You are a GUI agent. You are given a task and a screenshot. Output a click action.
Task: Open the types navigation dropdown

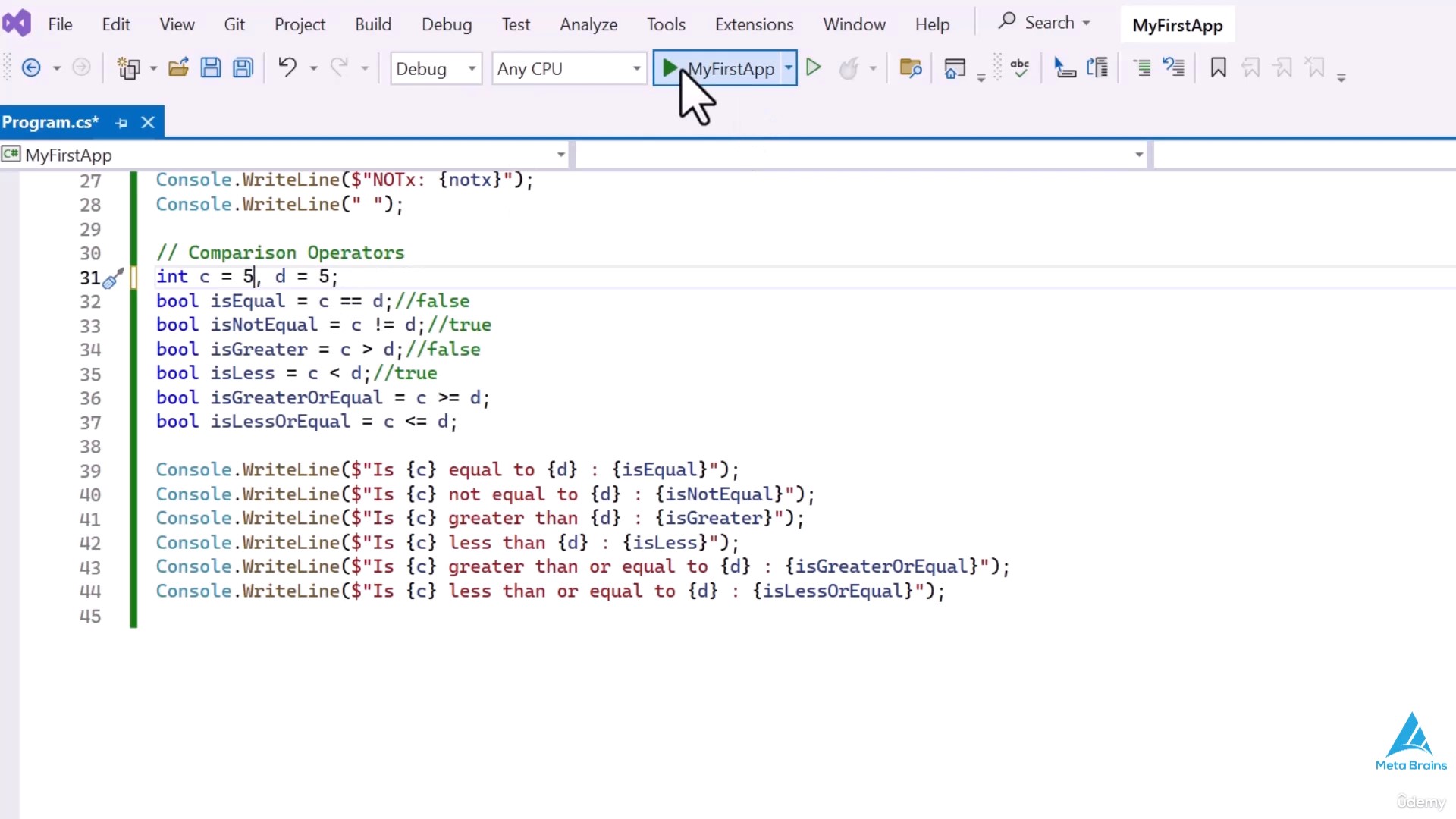coord(861,155)
